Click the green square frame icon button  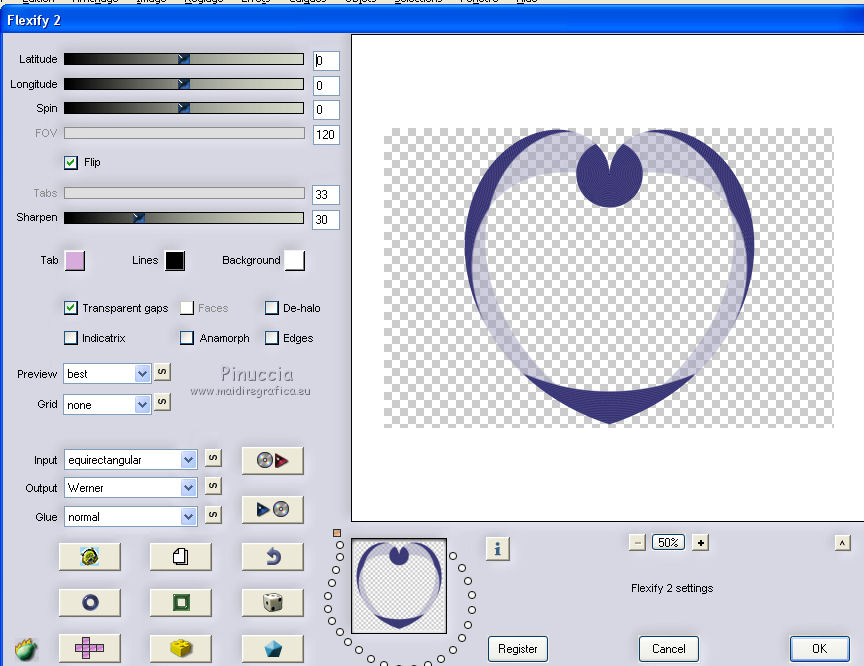[x=180, y=602]
